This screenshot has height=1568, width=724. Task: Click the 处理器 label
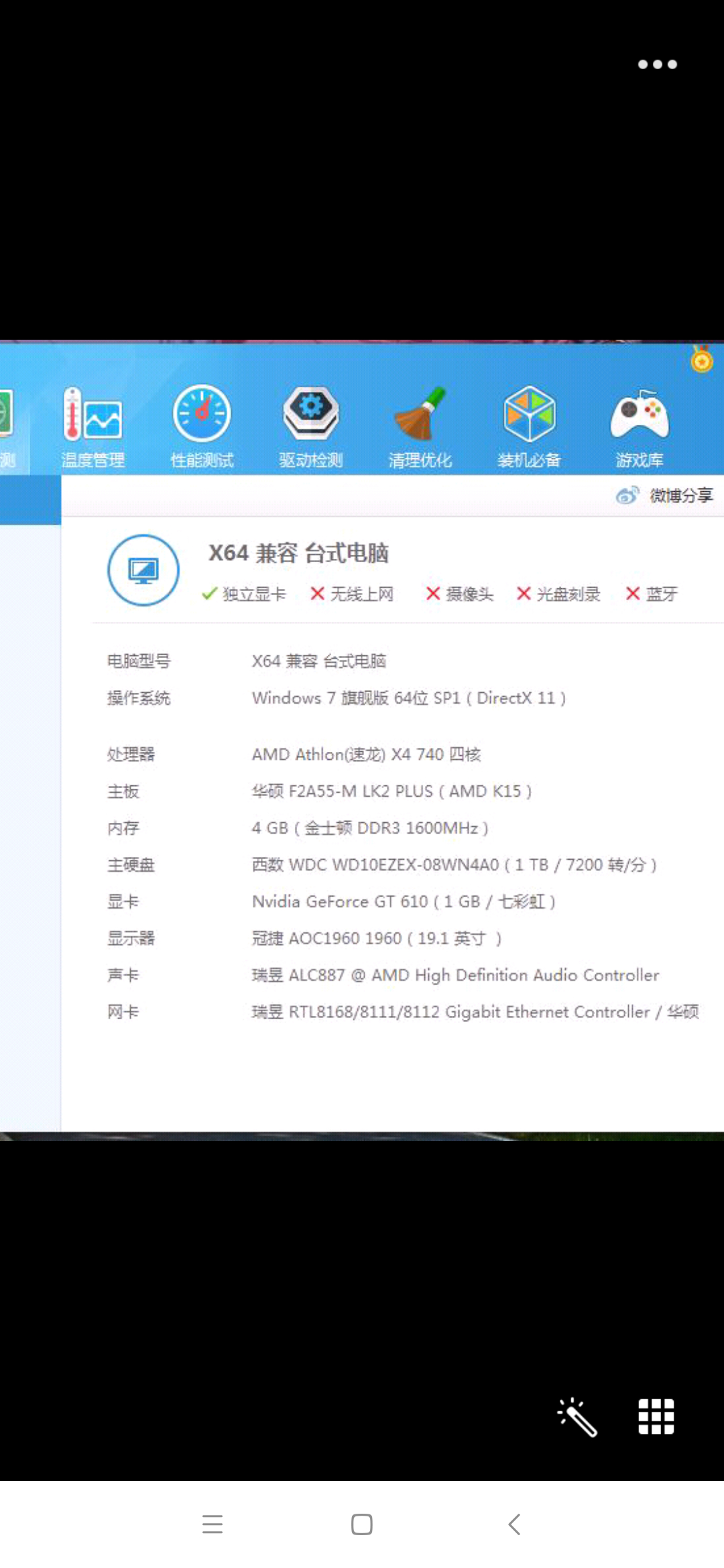click(x=131, y=755)
